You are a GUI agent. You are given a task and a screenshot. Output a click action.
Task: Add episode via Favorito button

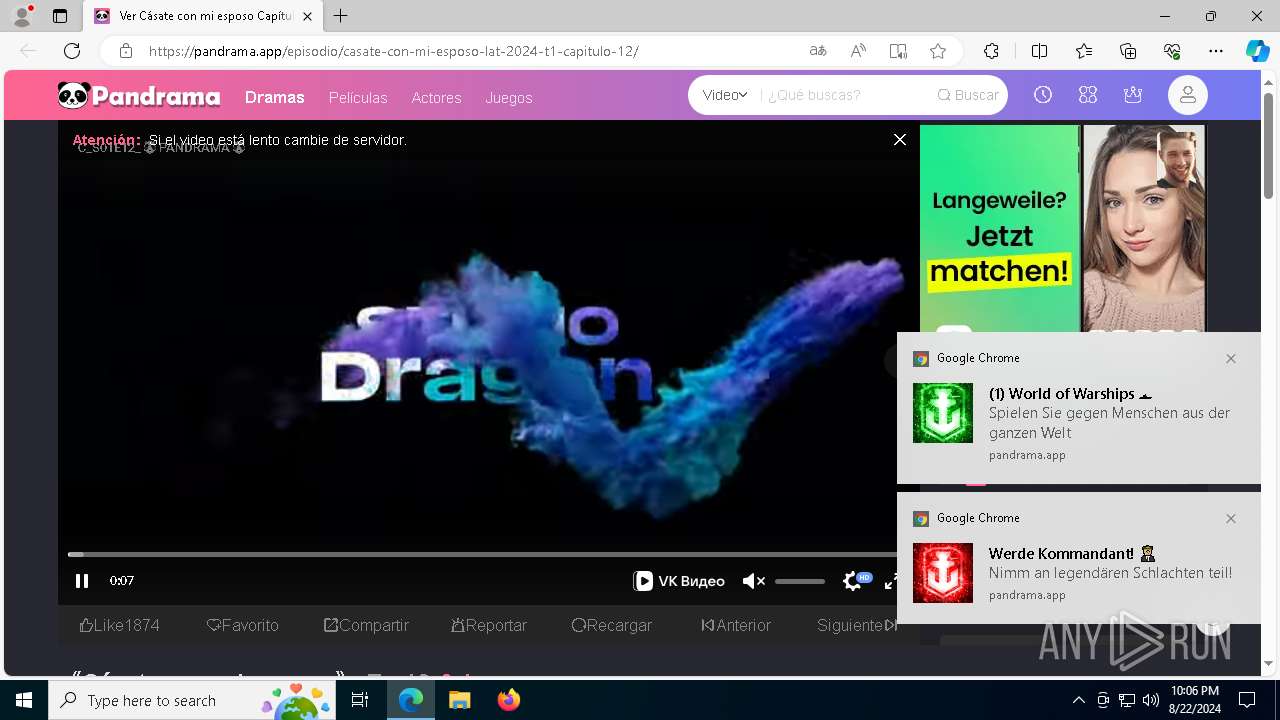click(242, 625)
